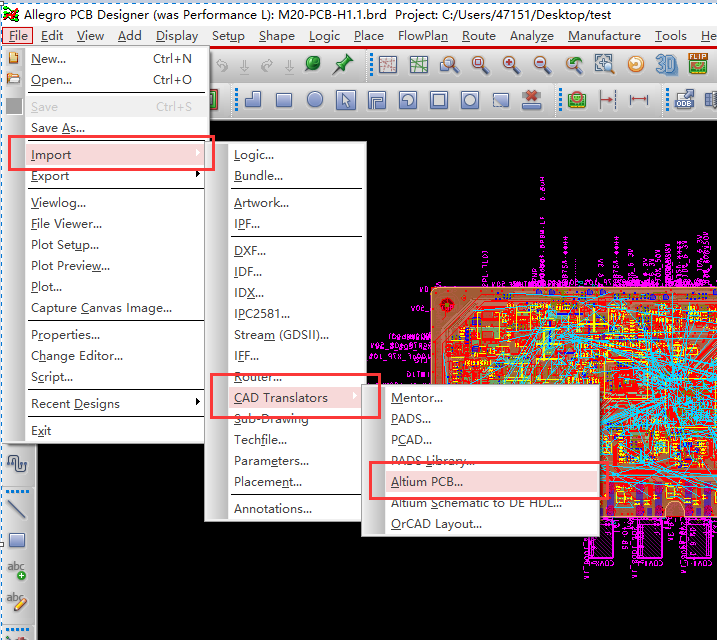Screen dimensions: 717x640
Task: Click Viewlog... in File menu
Action: [115, 203]
